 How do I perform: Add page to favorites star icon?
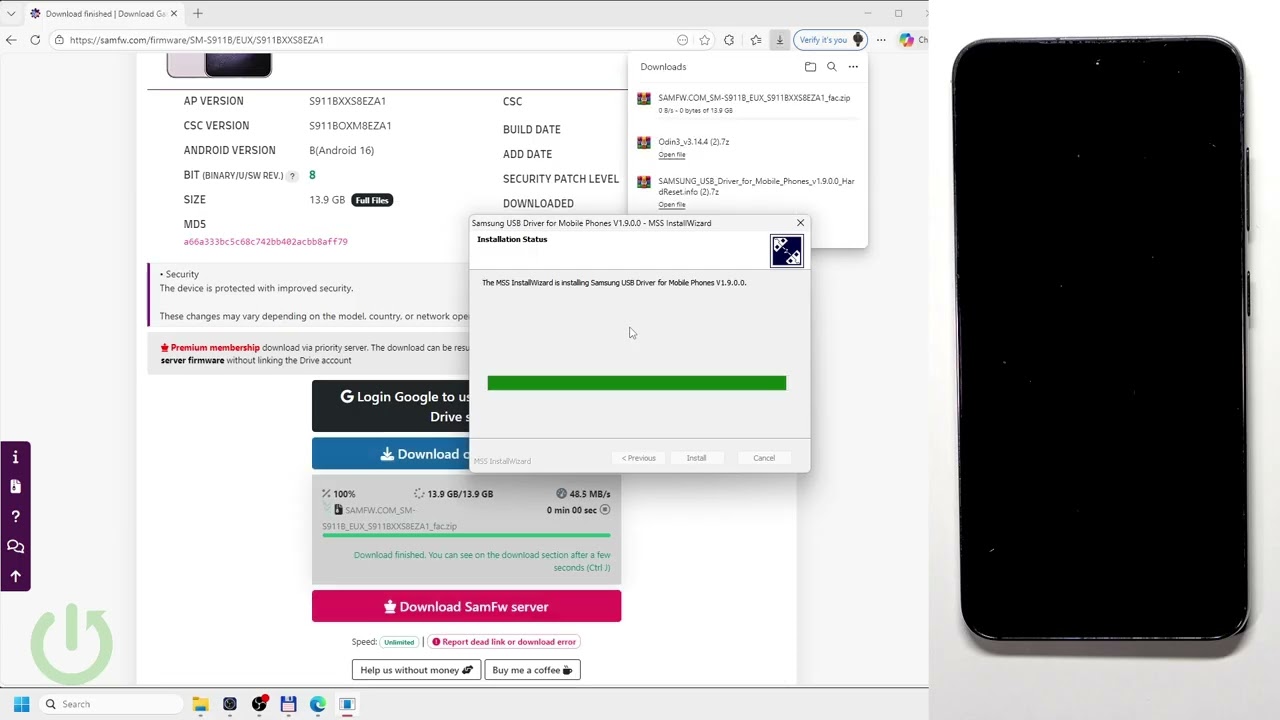pyautogui.click(x=705, y=40)
